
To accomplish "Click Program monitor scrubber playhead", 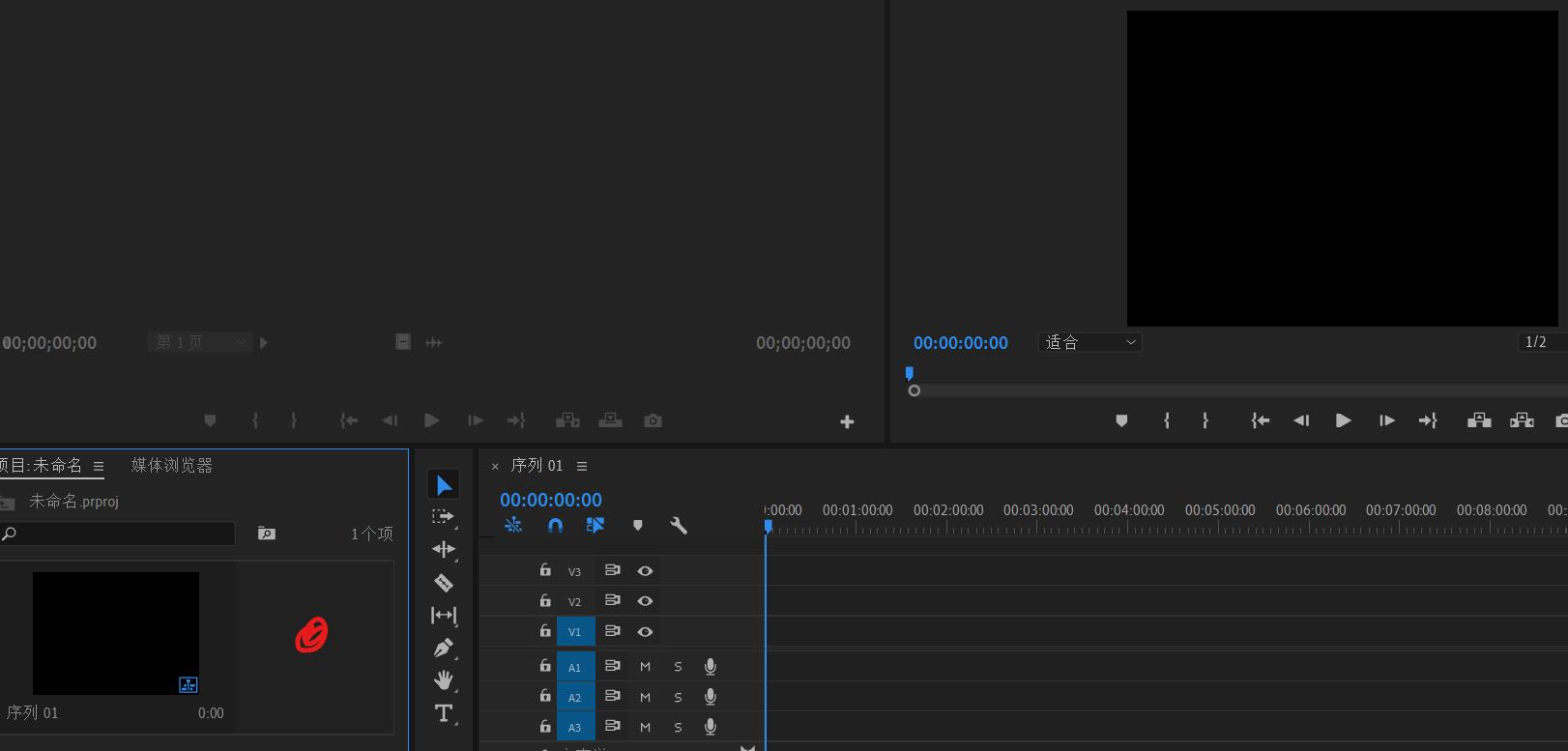I will [909, 373].
